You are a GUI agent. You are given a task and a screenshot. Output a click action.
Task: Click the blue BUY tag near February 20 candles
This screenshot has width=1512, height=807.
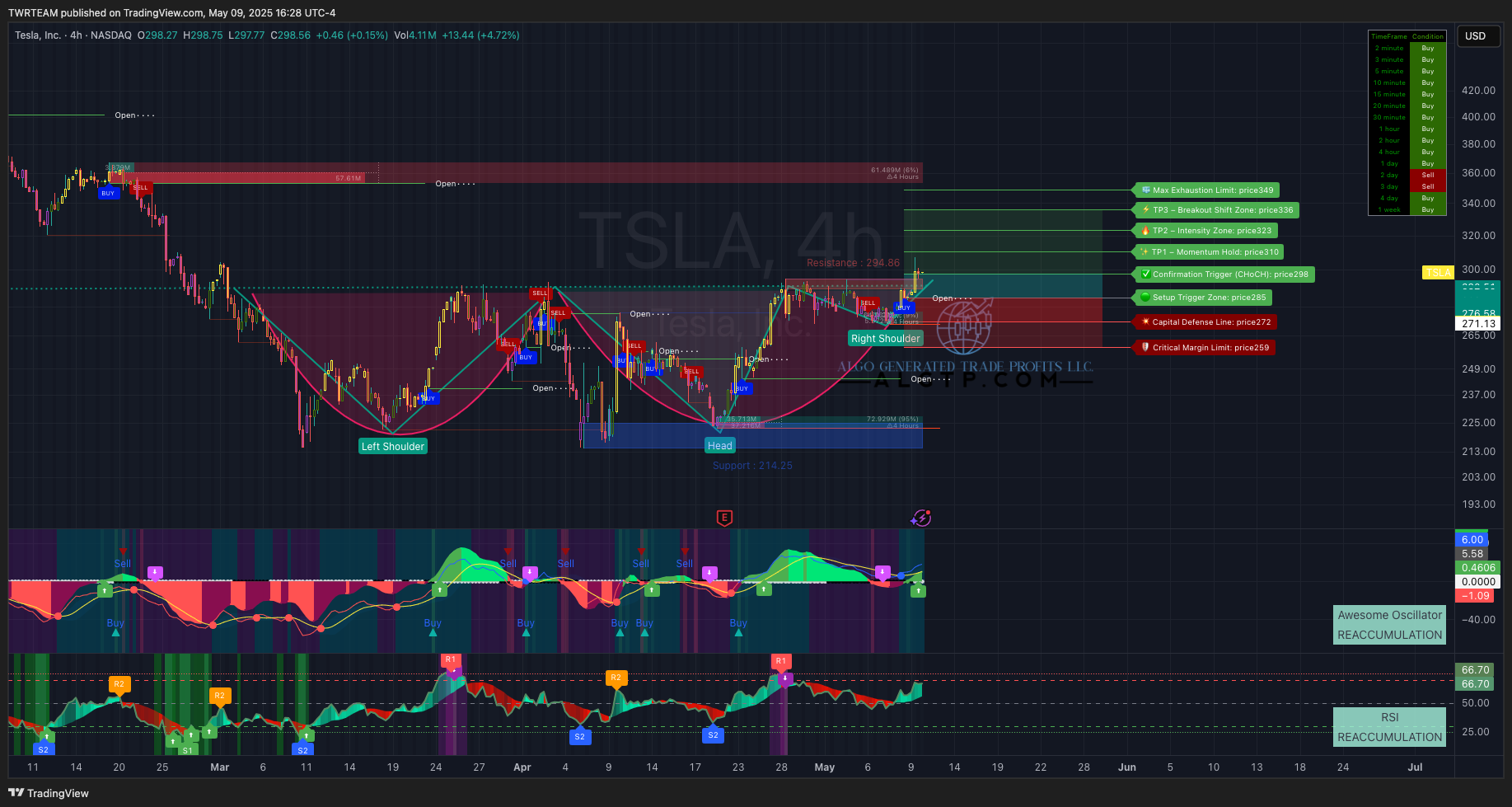click(x=108, y=193)
